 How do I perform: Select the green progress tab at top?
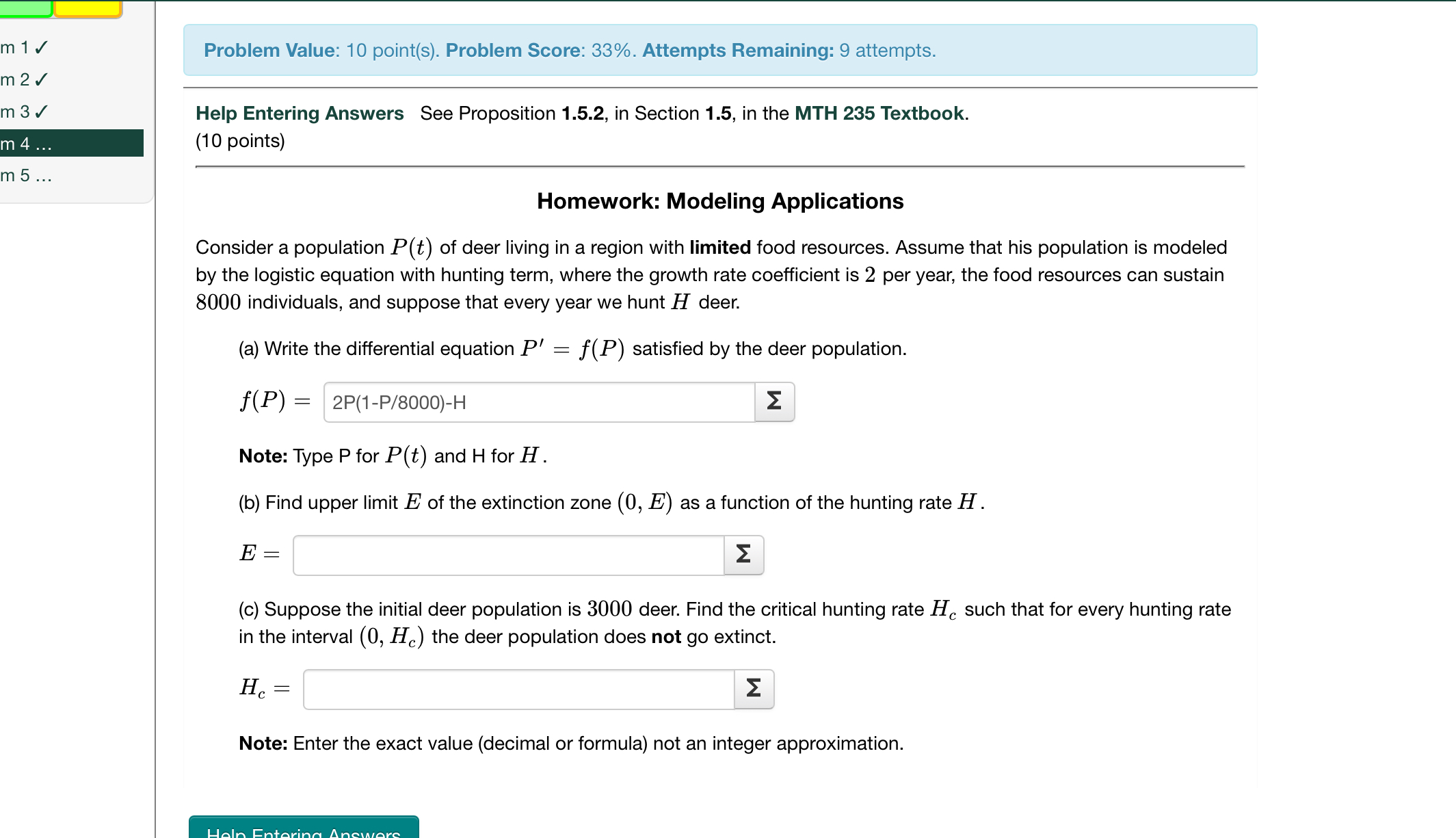[x=25, y=7]
